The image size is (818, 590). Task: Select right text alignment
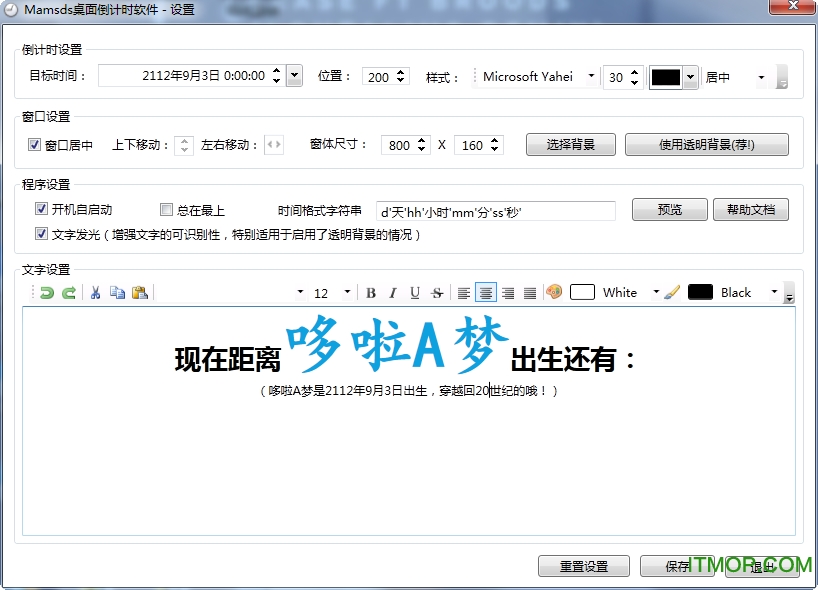pos(508,292)
